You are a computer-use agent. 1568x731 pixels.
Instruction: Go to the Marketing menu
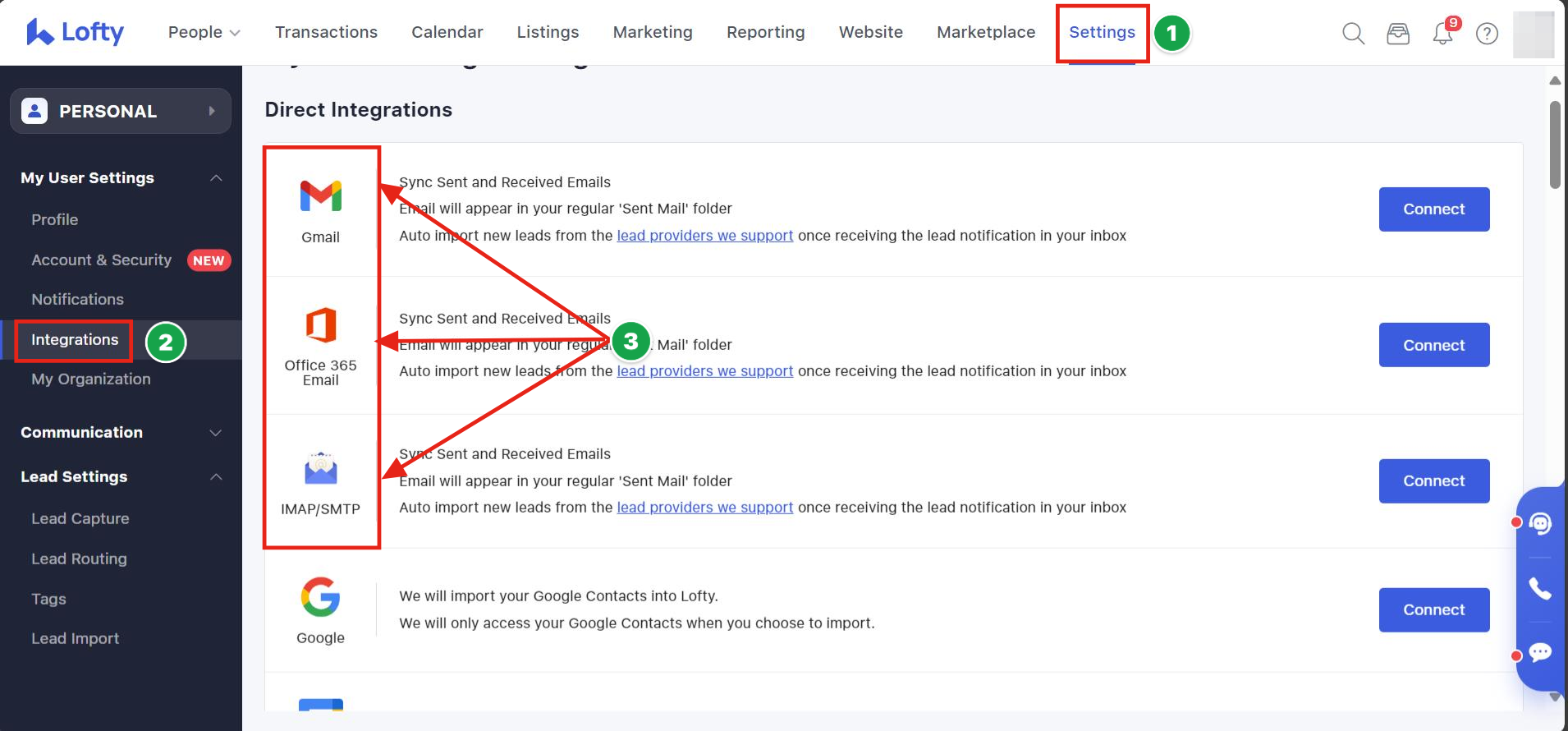653,32
